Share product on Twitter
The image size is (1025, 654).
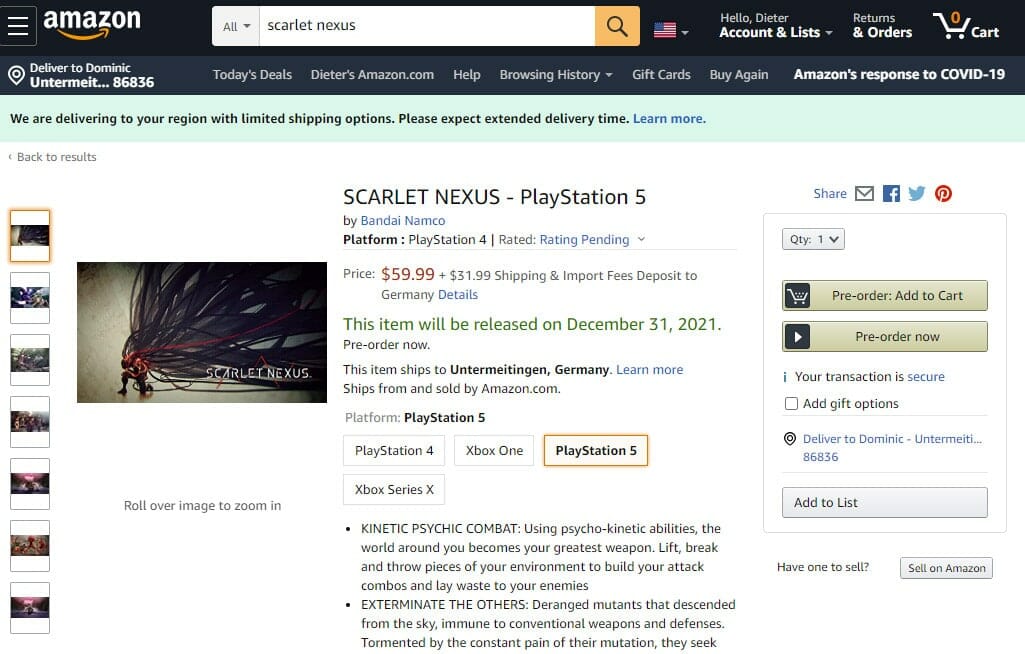tap(916, 194)
